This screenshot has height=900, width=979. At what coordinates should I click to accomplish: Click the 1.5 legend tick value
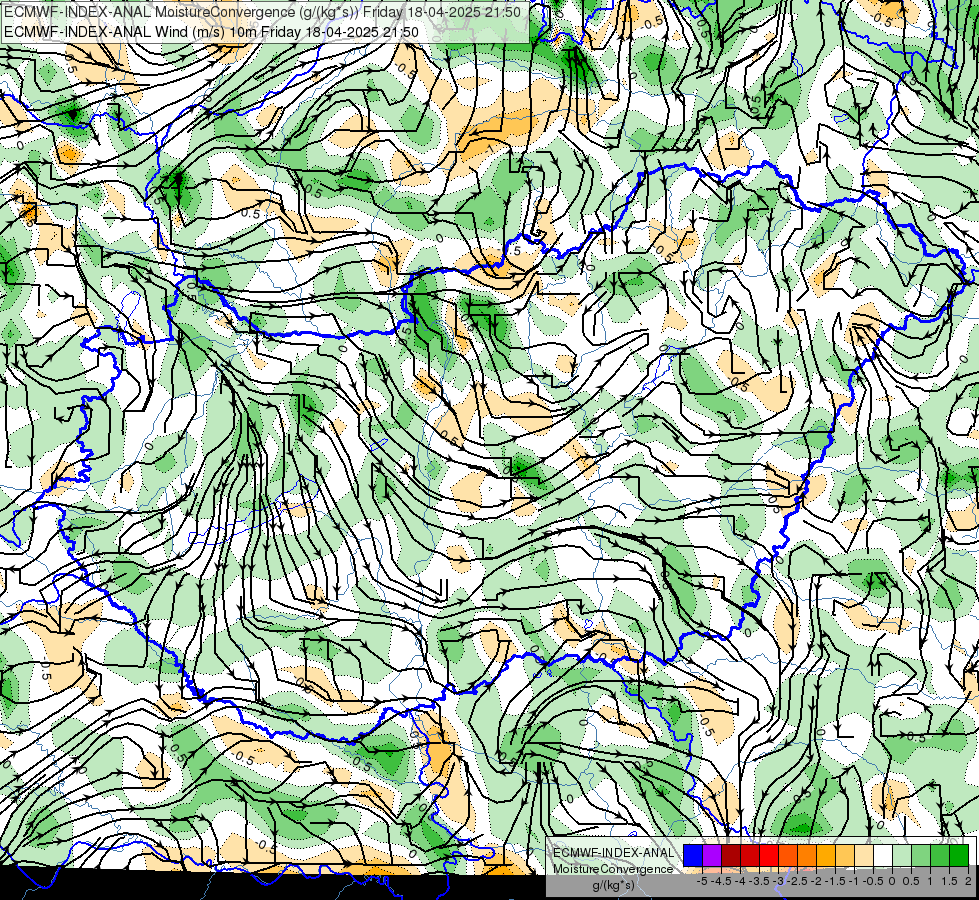click(949, 881)
